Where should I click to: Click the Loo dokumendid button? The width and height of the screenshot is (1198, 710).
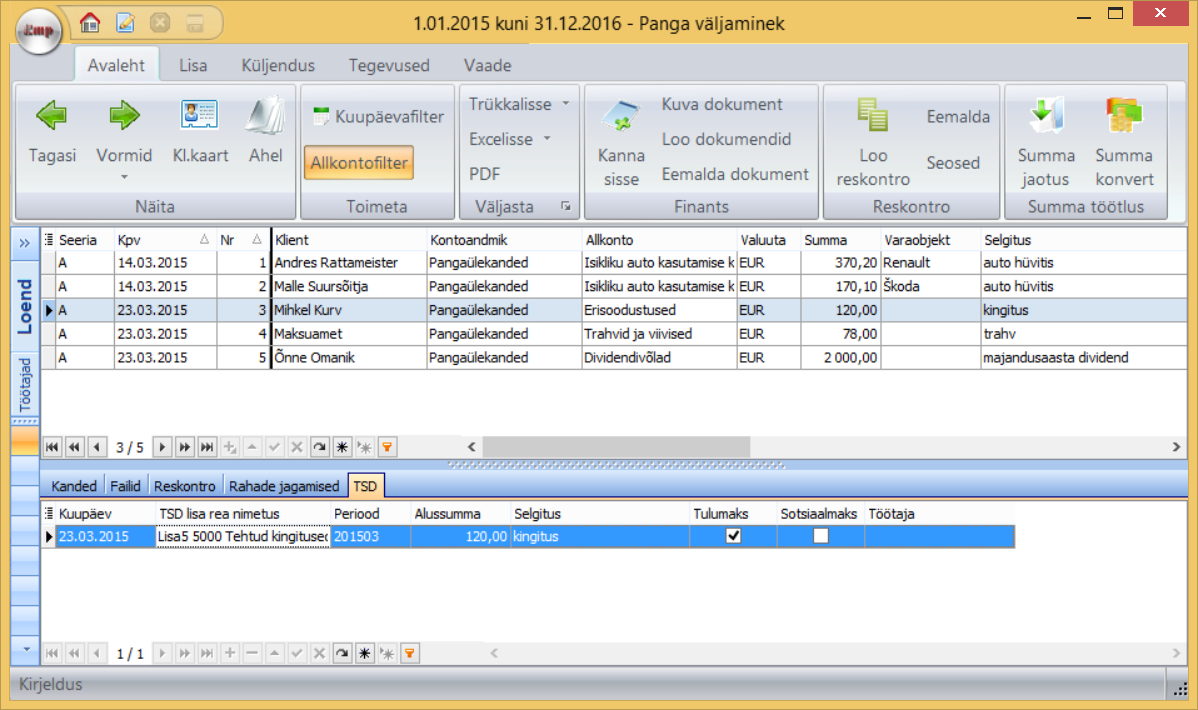click(x=726, y=139)
